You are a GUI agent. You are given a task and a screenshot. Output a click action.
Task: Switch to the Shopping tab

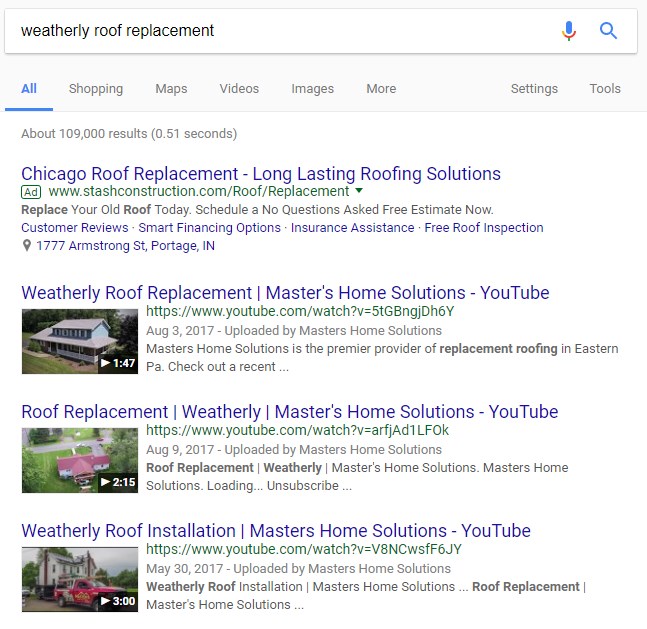tap(96, 89)
